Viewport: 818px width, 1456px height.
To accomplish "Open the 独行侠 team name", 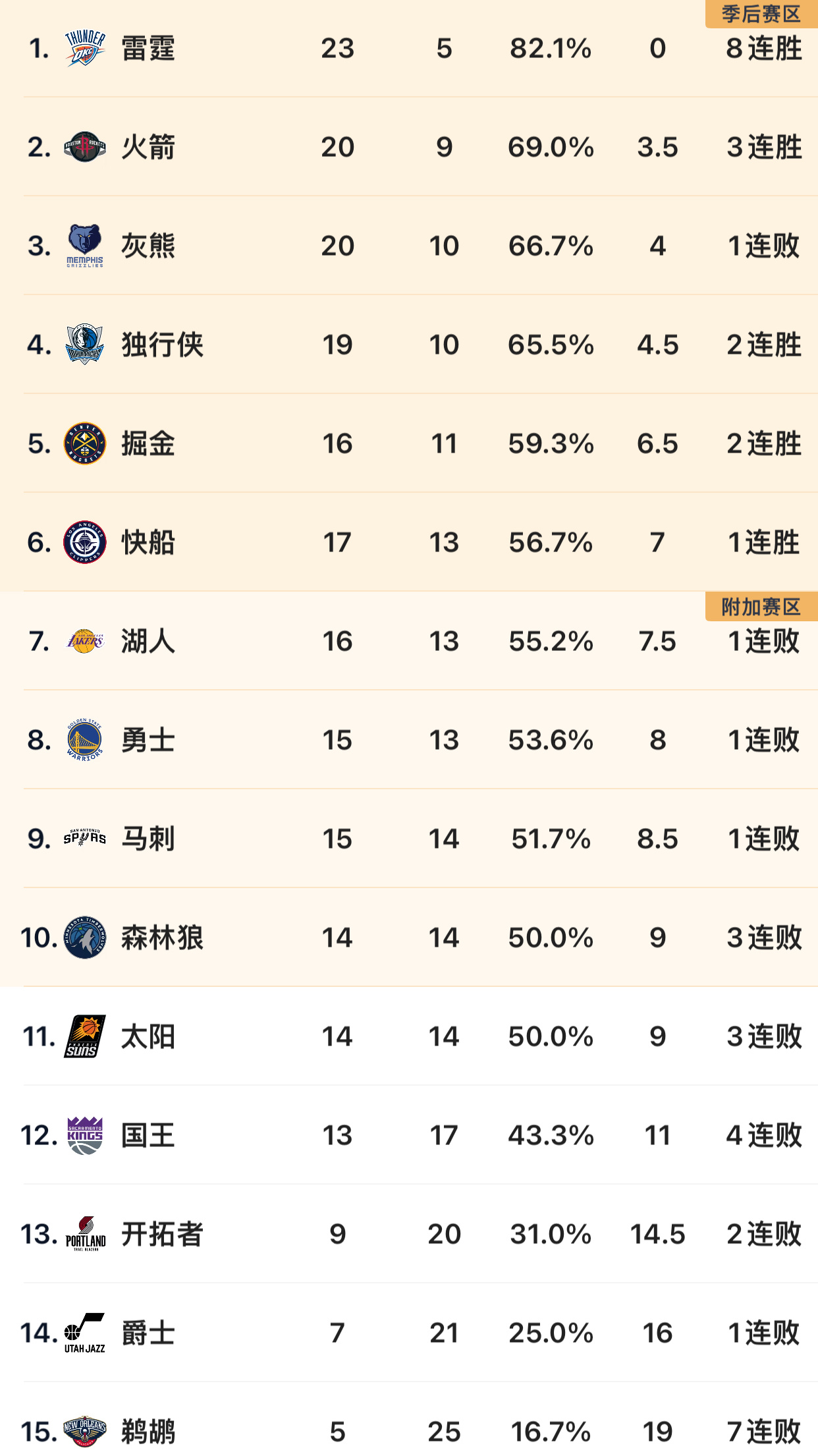I will 162,345.
